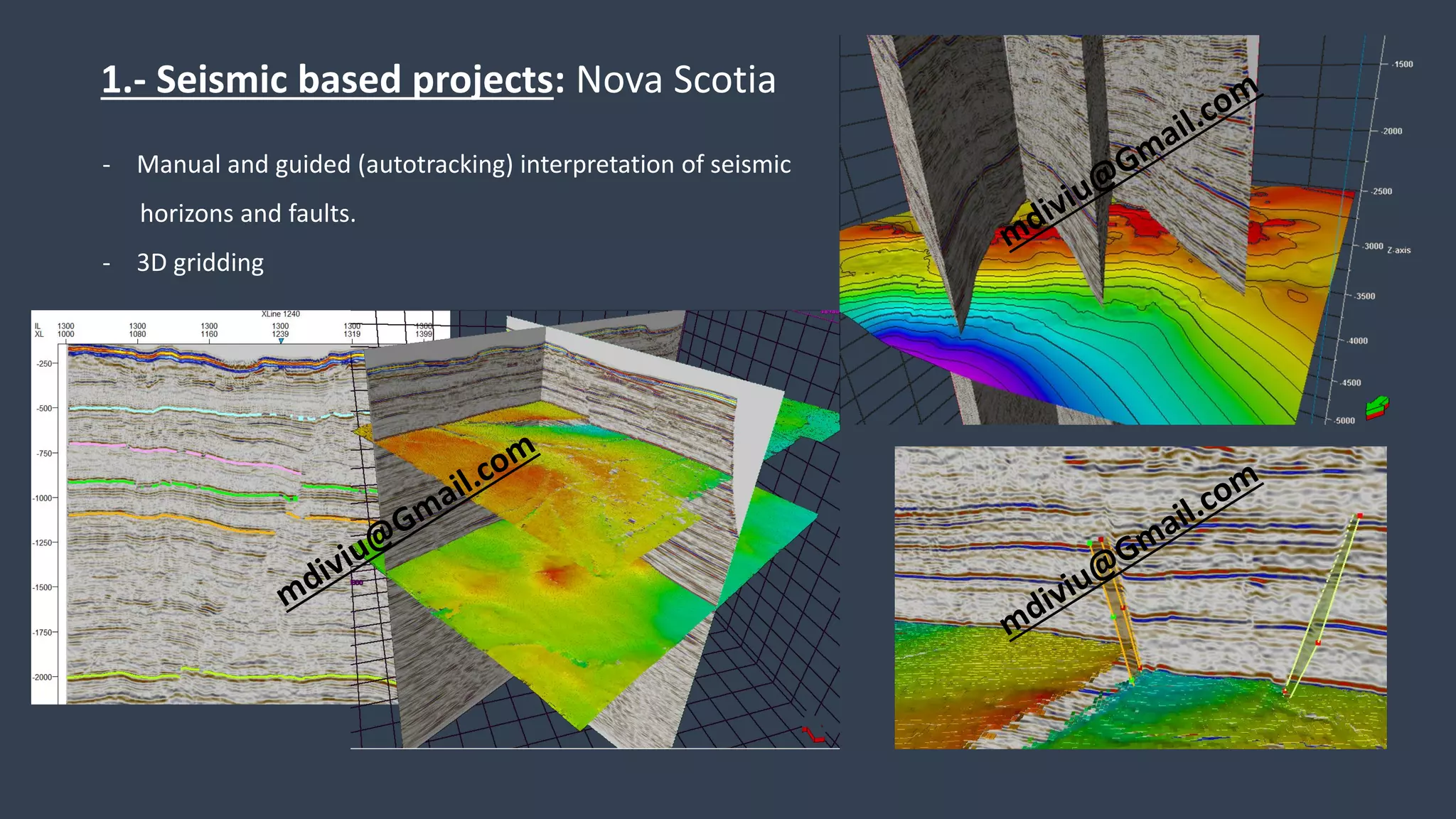The width and height of the screenshot is (1456, 819).
Task: Select green pick node atop orange fault
Action: (x=1089, y=544)
